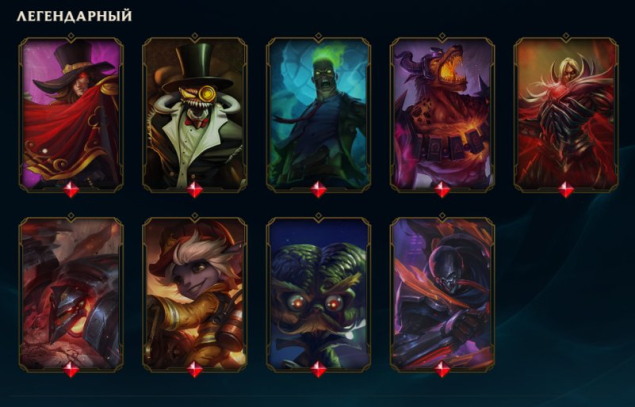Click red gem under white-haired Vladimir card
Viewport: 635px width, 407px height.
(x=566, y=190)
